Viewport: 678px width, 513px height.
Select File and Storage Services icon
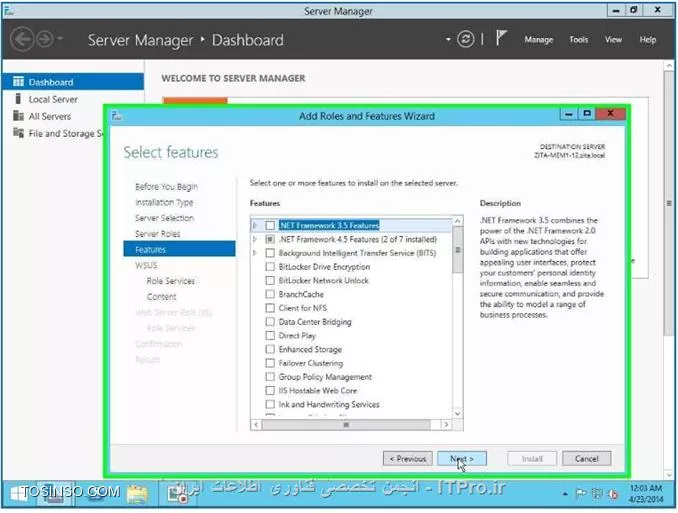18,133
